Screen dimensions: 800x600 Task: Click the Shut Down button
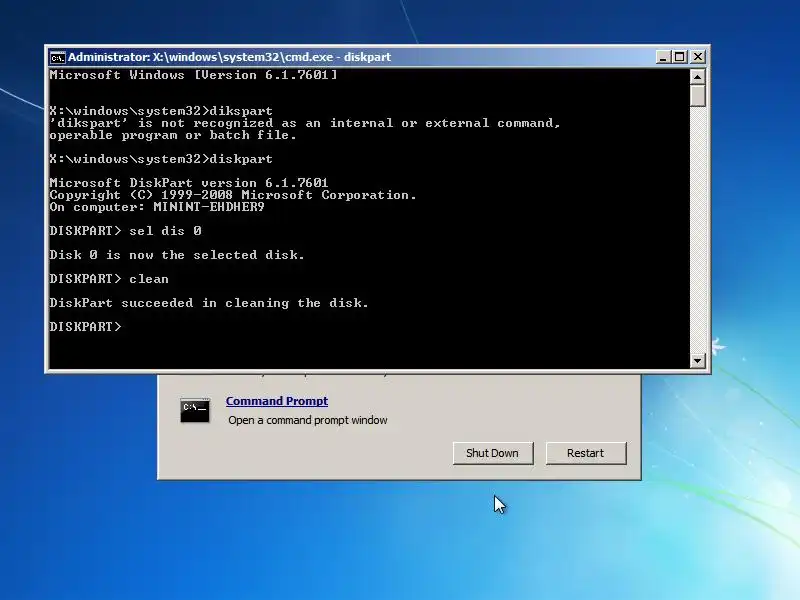tap(493, 453)
